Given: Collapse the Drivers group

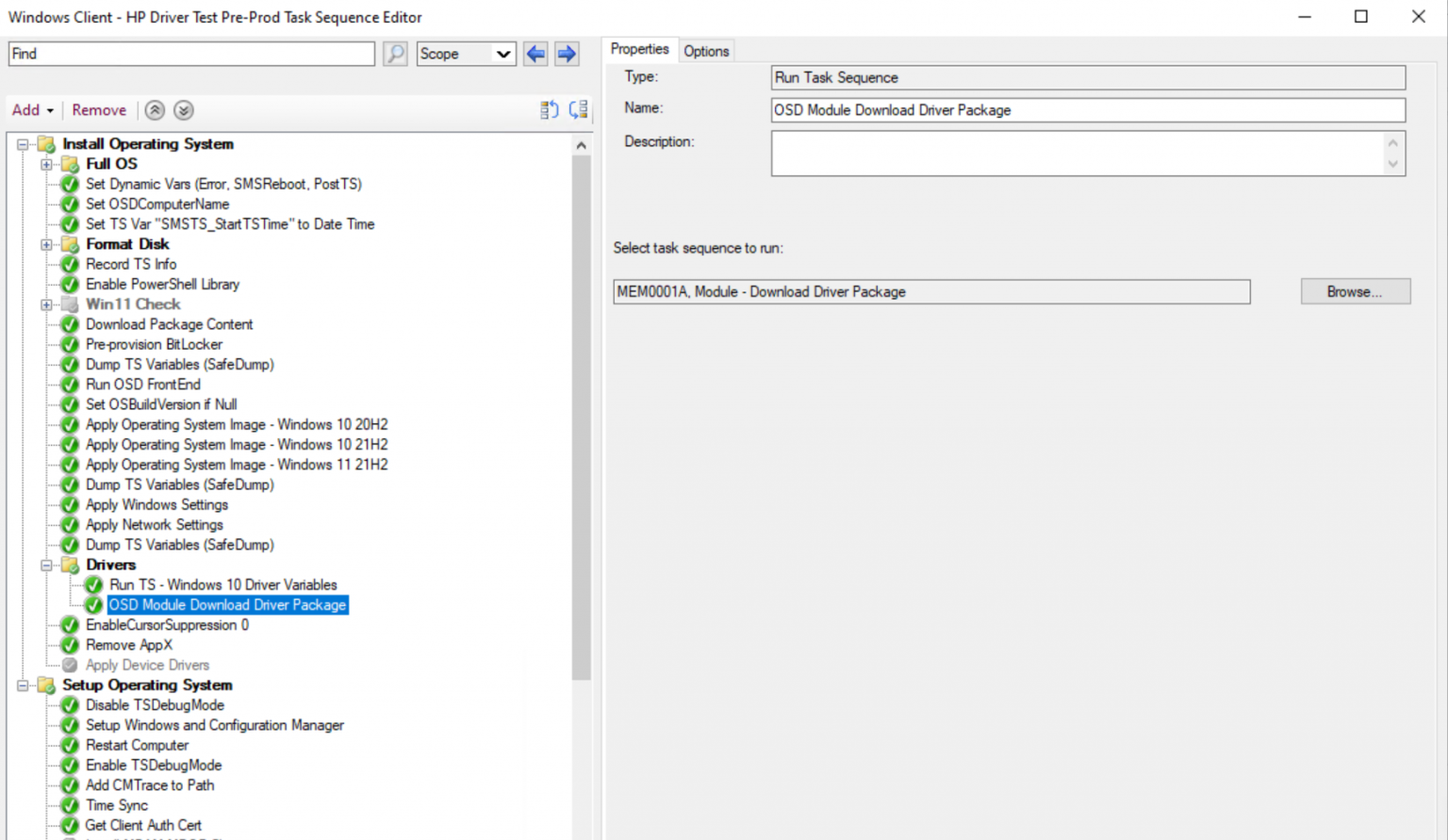Looking at the screenshot, I should click(x=46, y=565).
